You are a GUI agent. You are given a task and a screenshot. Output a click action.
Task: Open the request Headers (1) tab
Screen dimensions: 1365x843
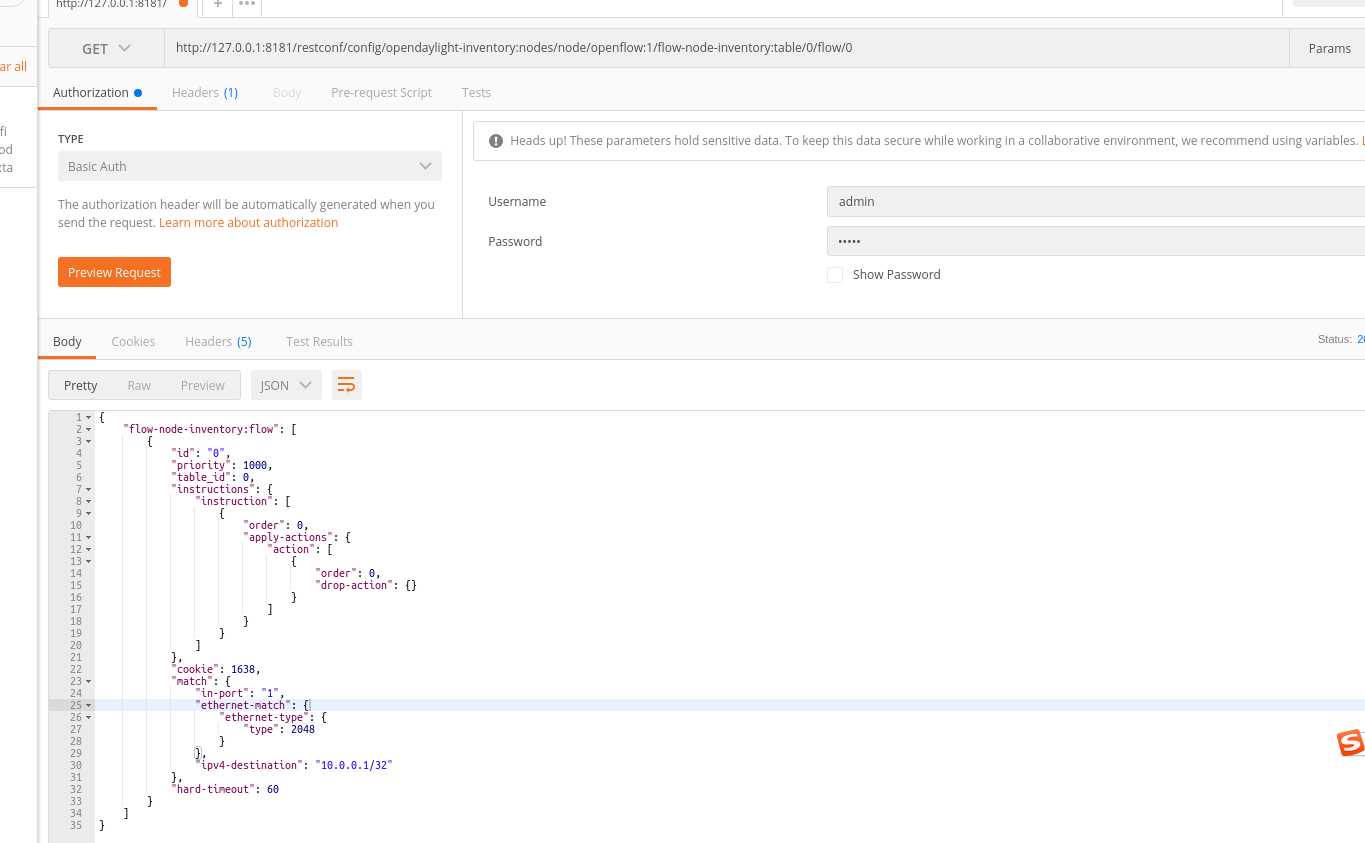[x=205, y=92]
